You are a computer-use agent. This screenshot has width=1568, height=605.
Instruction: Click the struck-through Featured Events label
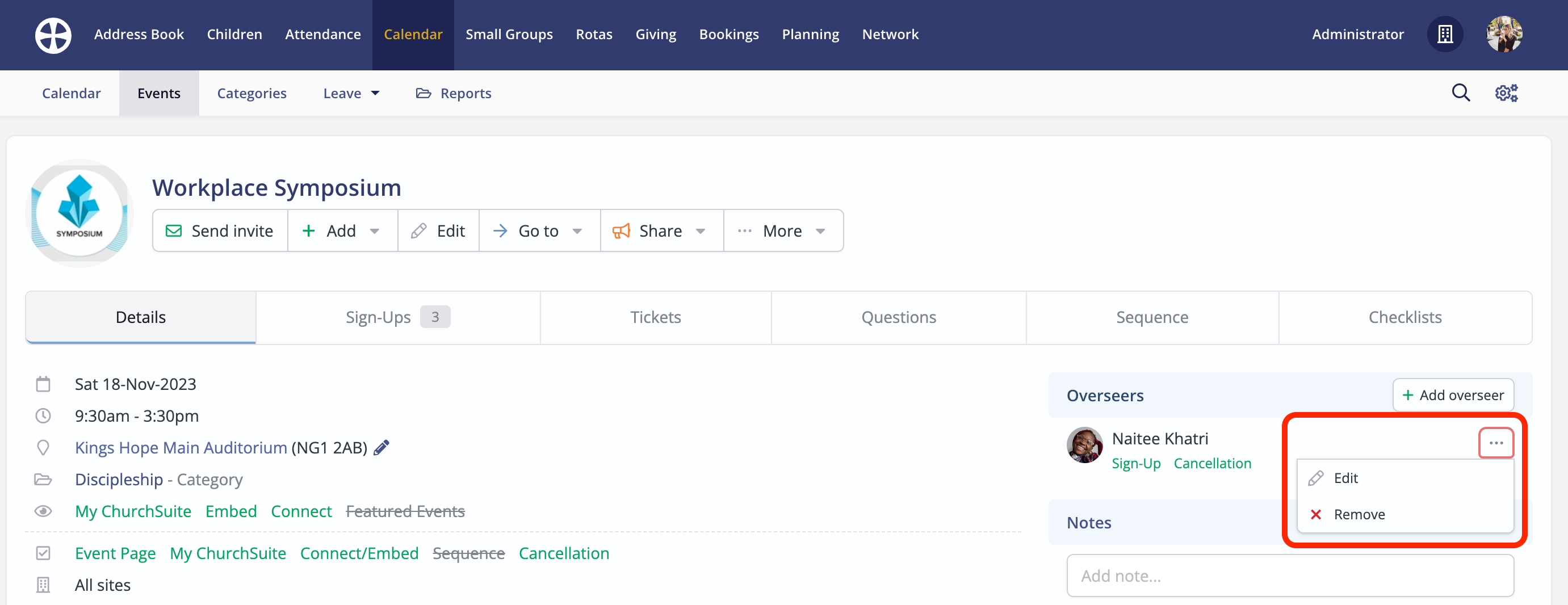pyautogui.click(x=405, y=511)
